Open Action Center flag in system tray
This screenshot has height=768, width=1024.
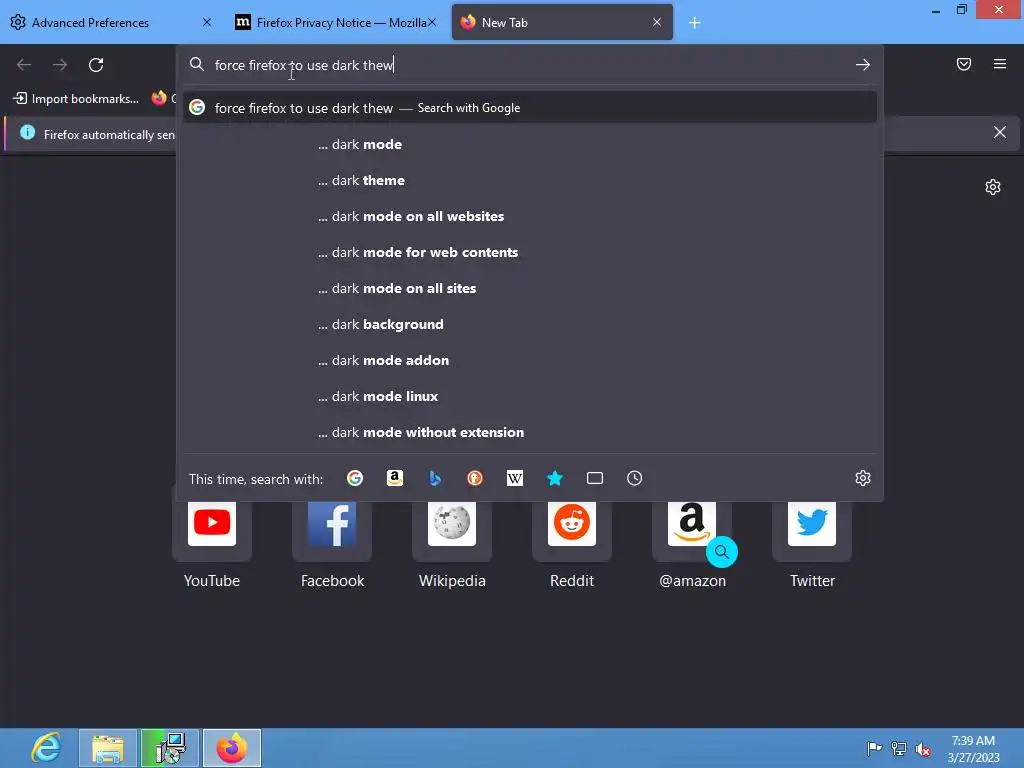(874, 748)
